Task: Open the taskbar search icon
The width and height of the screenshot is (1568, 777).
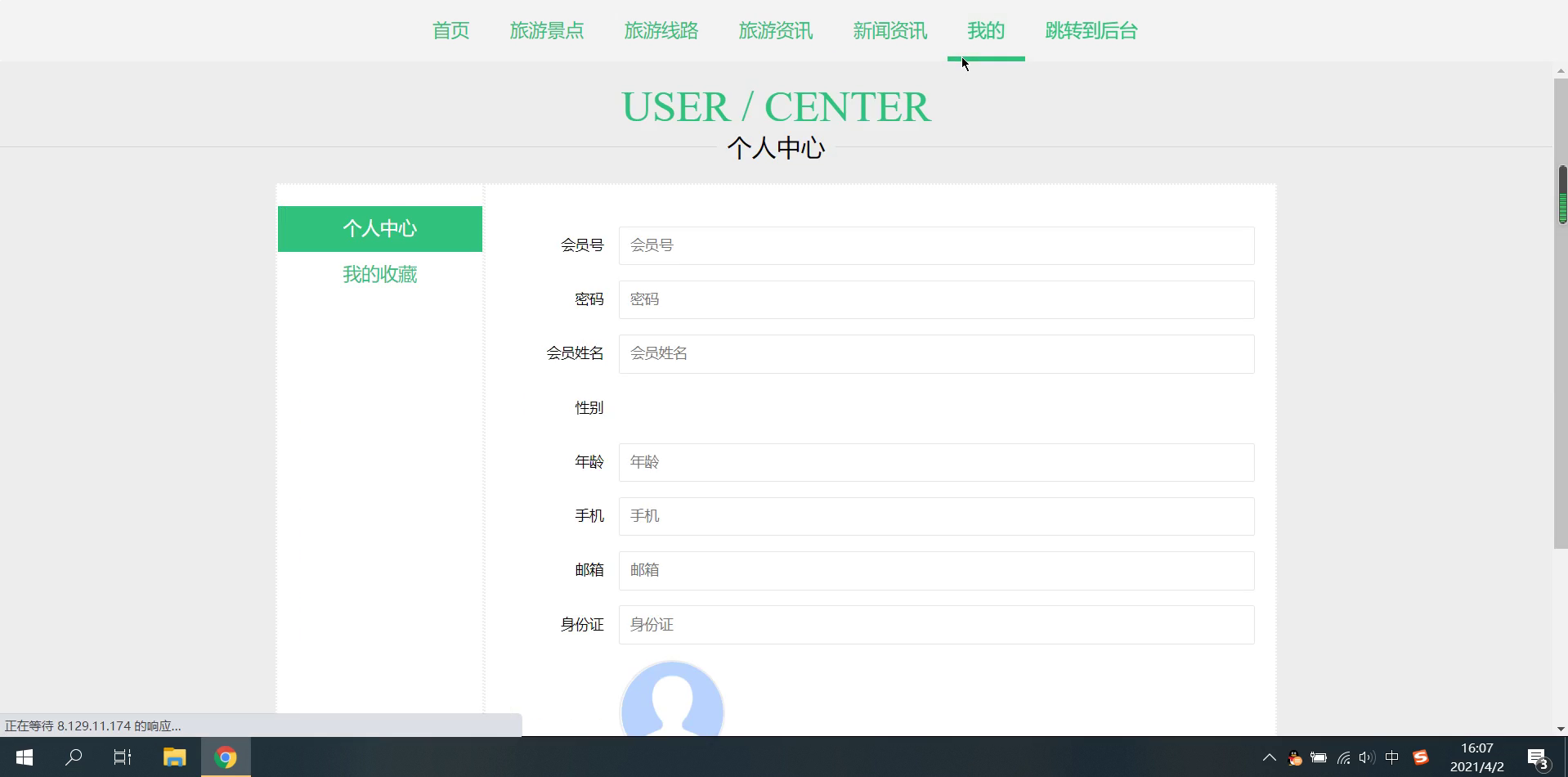Action: pos(74,757)
